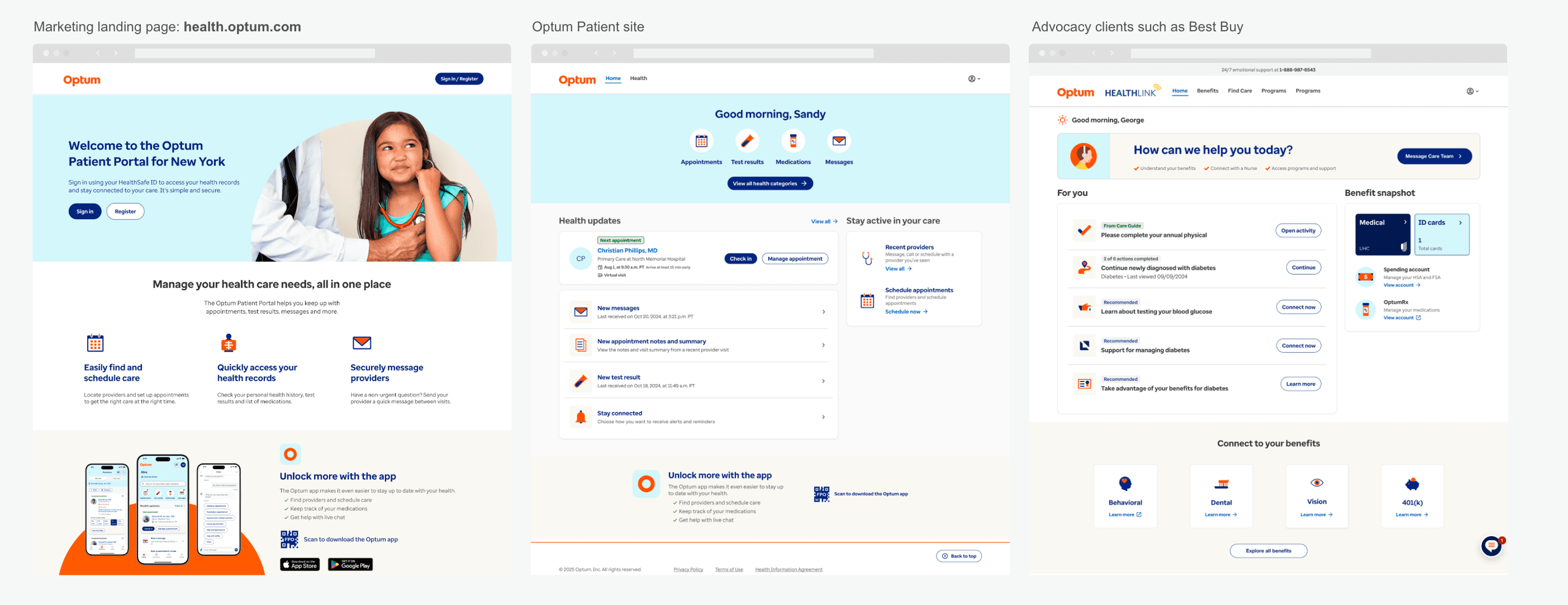Select the Medications pill bottle icon

point(792,141)
